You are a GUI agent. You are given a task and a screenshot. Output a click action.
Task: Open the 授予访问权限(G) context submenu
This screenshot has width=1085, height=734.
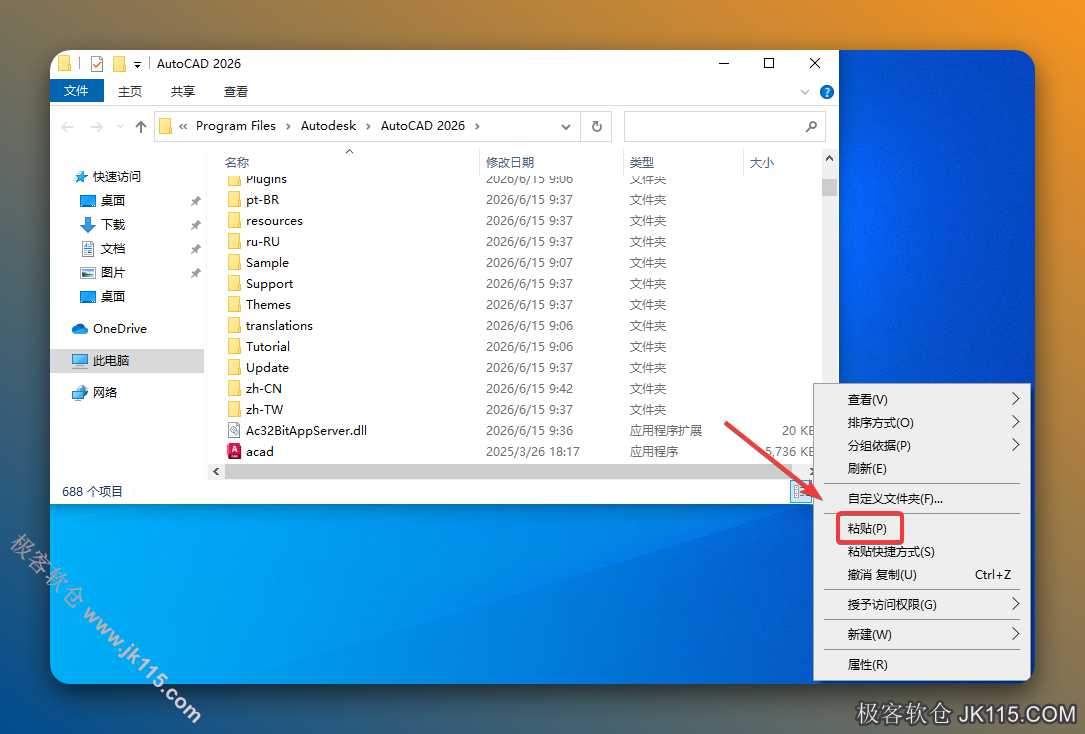[922, 605]
